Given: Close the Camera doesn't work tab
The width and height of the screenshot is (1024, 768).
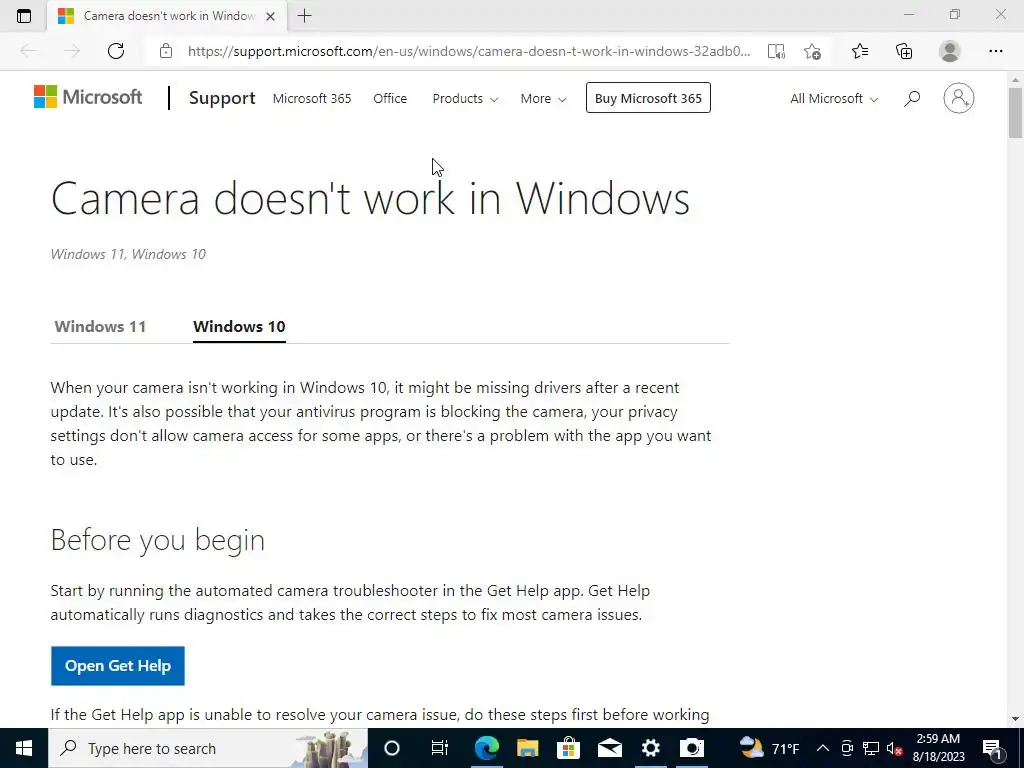Looking at the screenshot, I should [x=270, y=16].
